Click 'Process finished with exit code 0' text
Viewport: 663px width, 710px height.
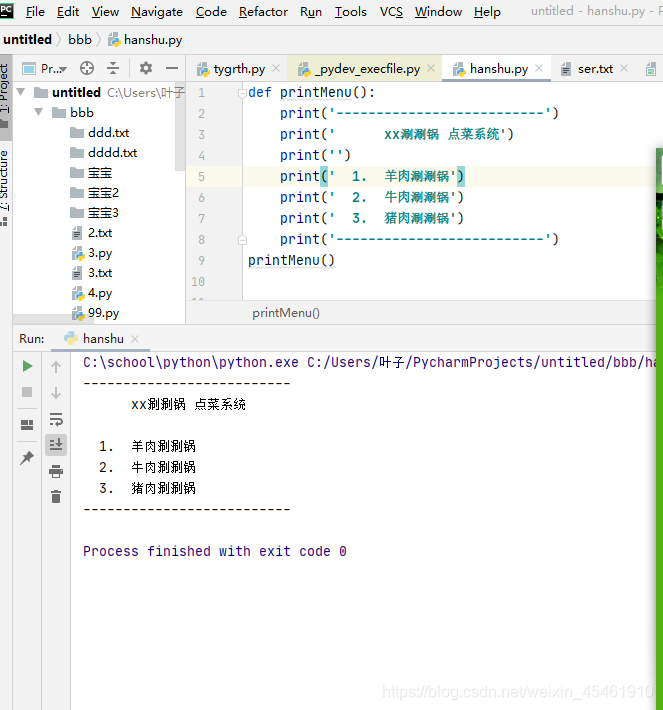coord(215,551)
